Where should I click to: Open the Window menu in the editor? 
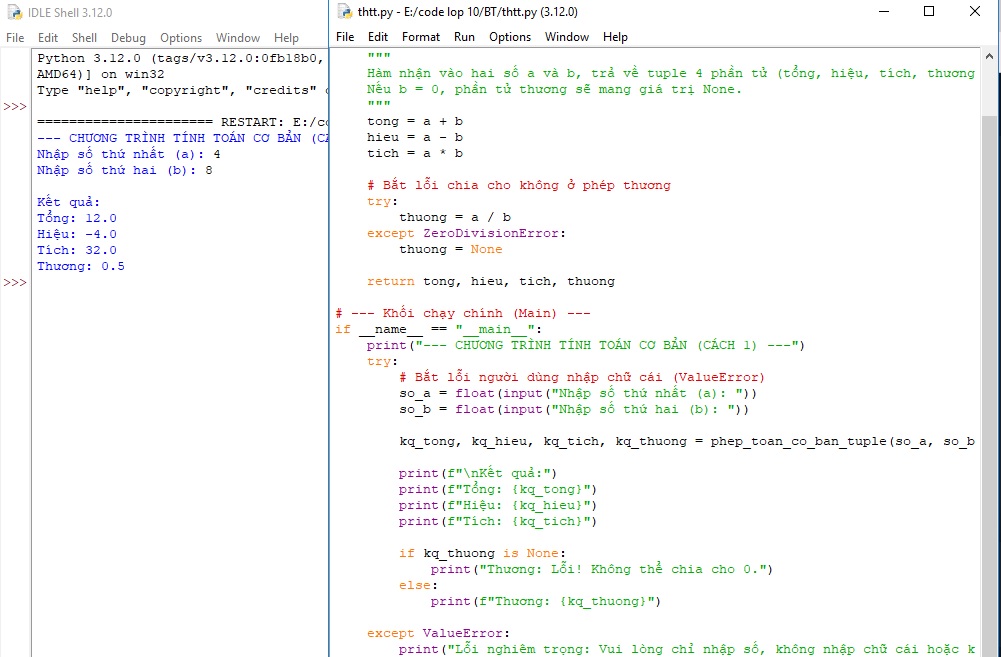pyautogui.click(x=566, y=37)
